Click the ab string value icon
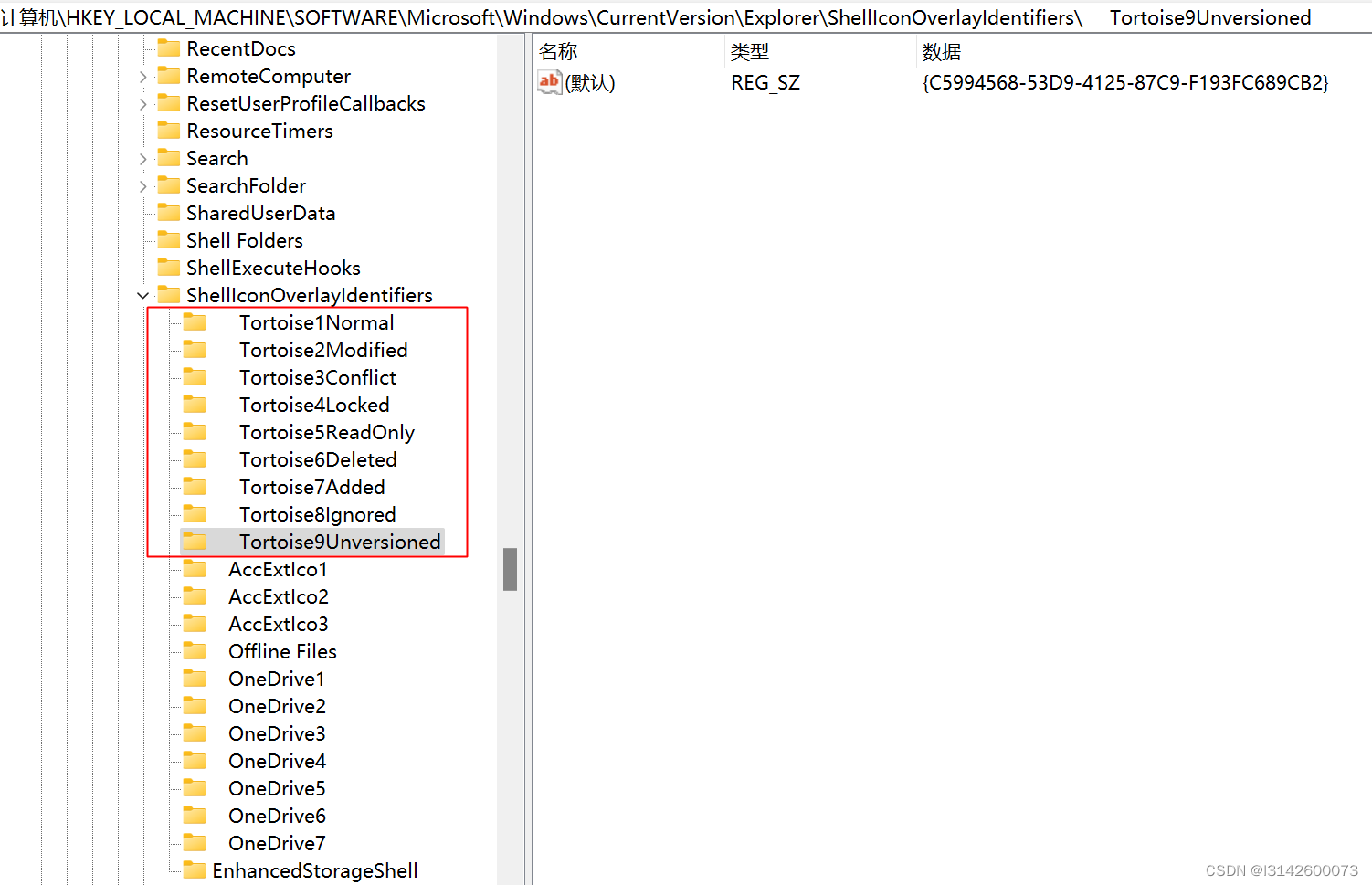The width and height of the screenshot is (1372, 885). tap(549, 82)
